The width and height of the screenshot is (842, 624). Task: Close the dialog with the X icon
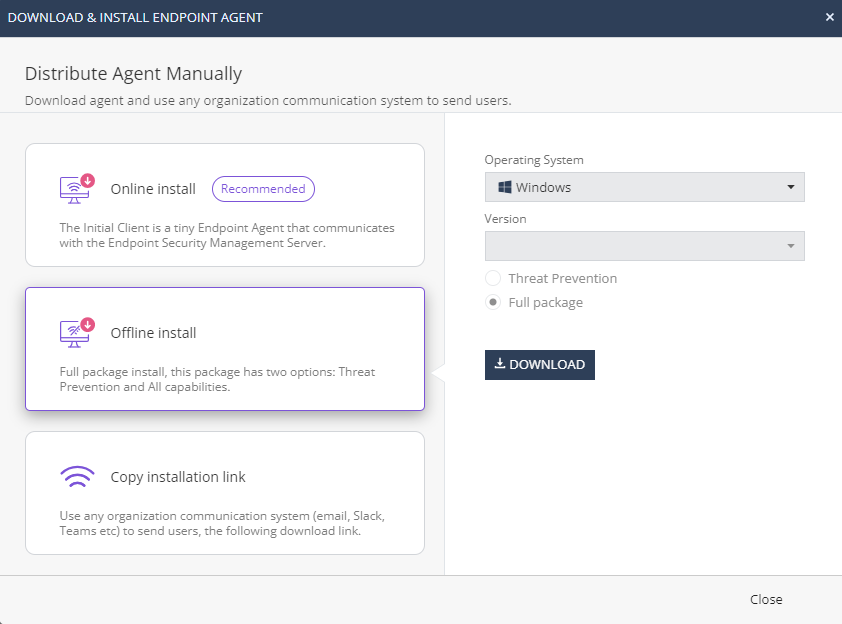830,17
